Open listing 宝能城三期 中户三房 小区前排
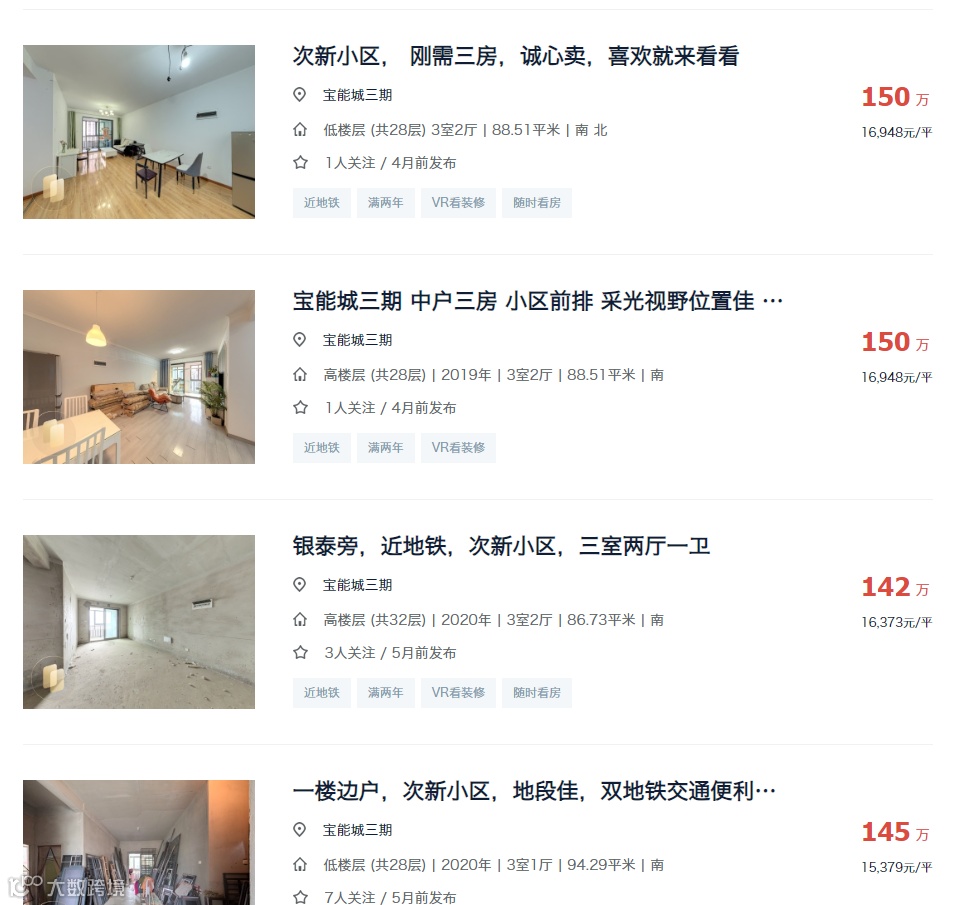The image size is (962, 905). 537,301
